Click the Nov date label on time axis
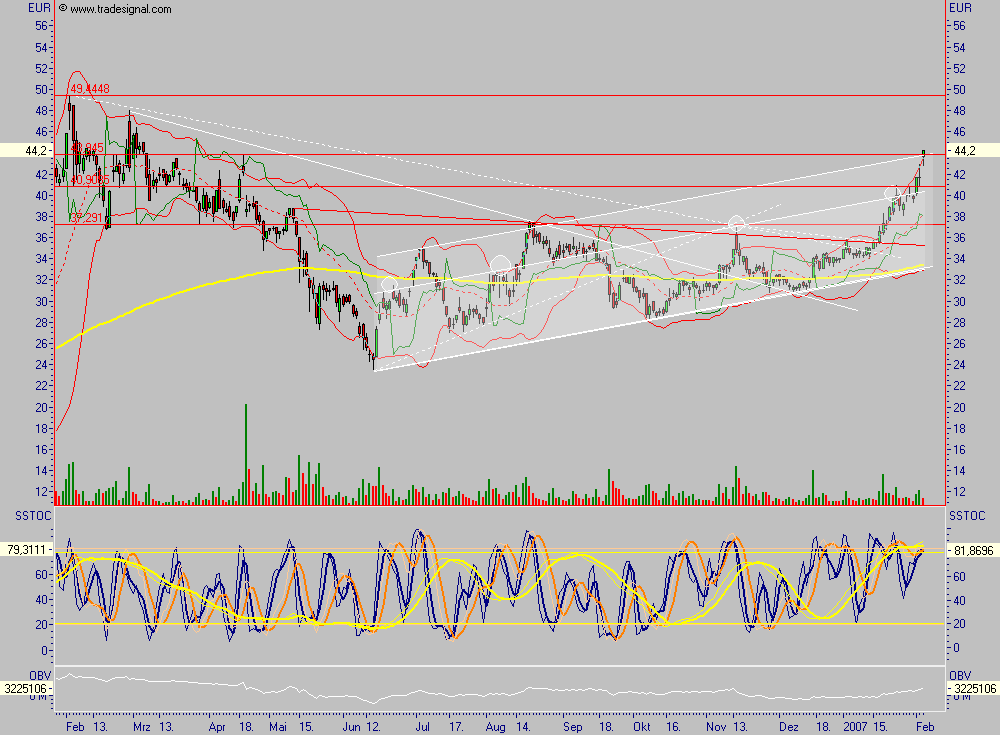 pyautogui.click(x=716, y=727)
